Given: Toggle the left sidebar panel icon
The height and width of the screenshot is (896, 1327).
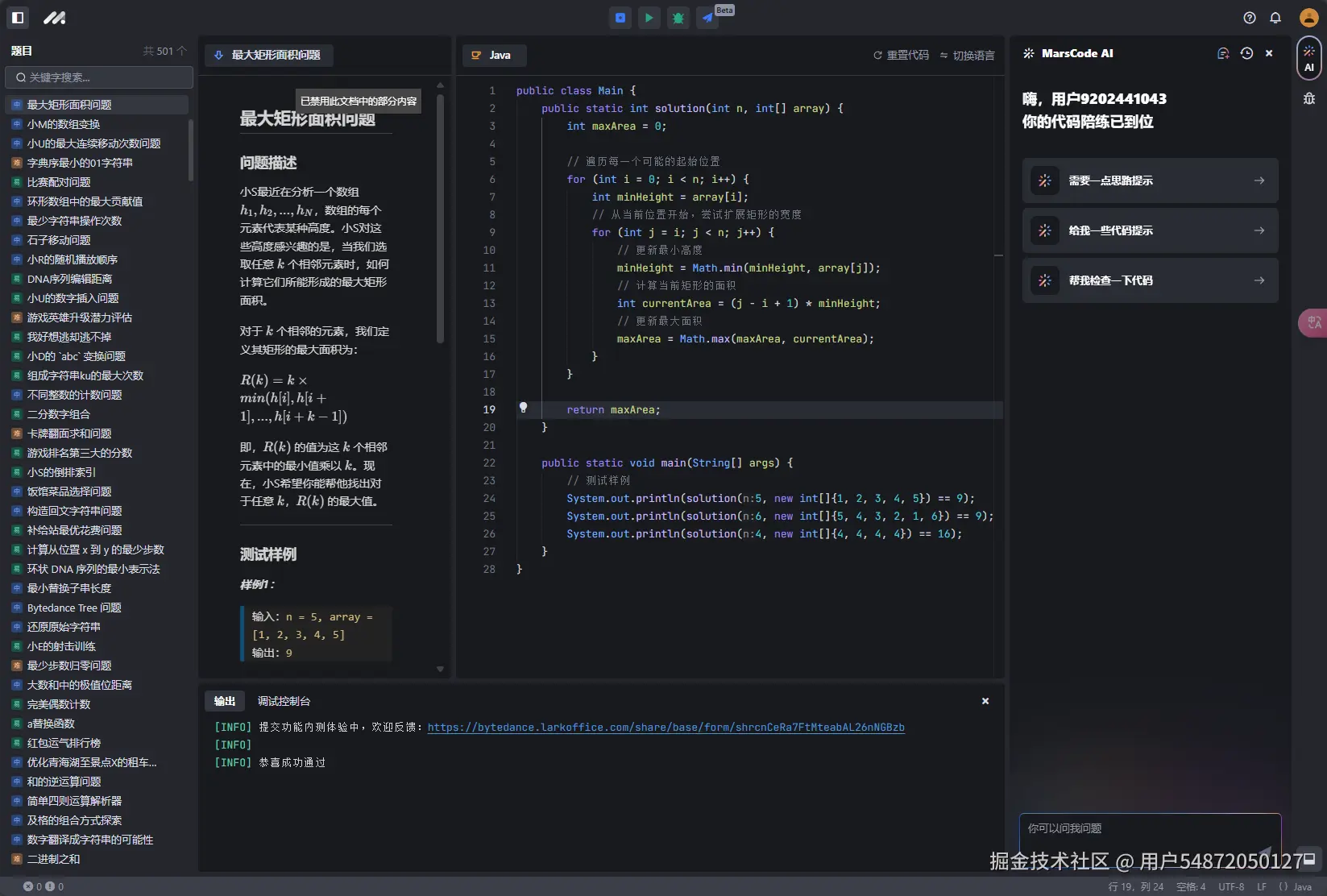Looking at the screenshot, I should point(18,17).
